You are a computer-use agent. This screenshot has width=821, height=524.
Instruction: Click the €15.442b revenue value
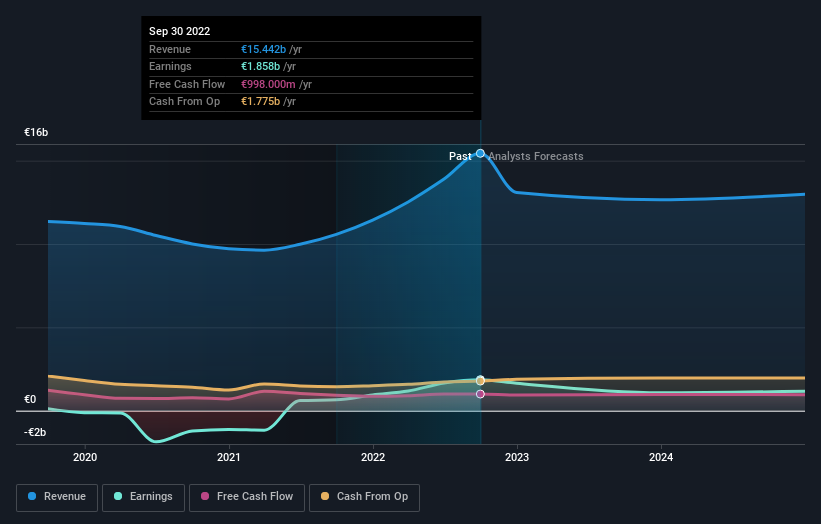[x=263, y=49]
